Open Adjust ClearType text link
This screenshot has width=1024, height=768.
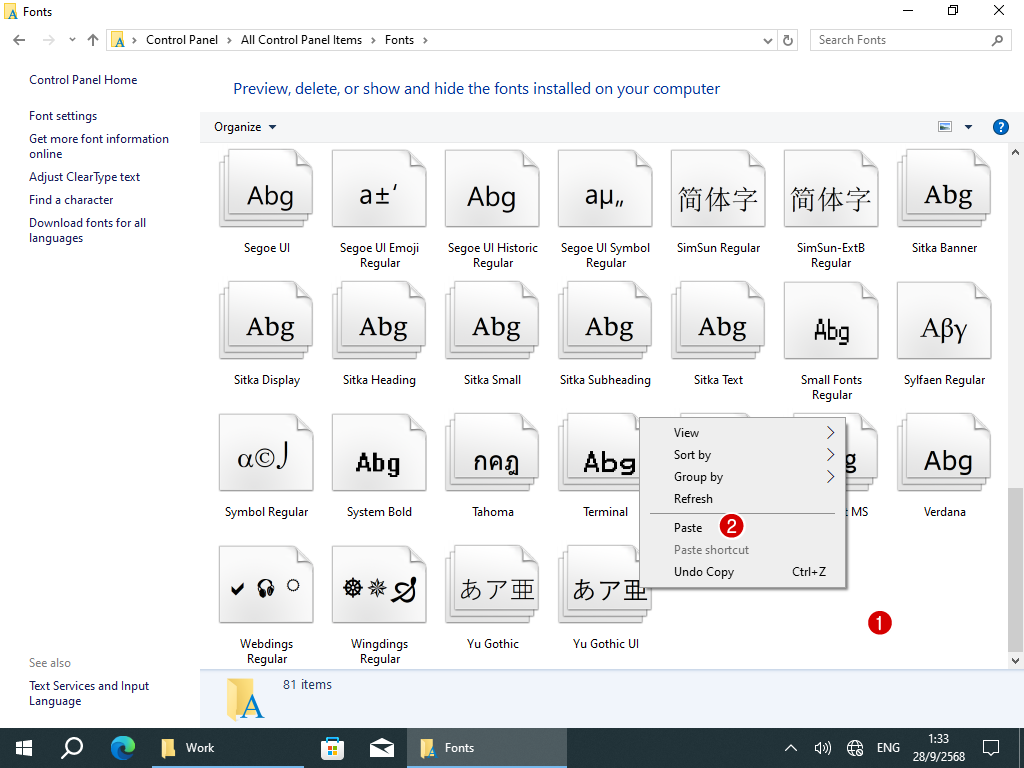pyautogui.click(x=85, y=177)
